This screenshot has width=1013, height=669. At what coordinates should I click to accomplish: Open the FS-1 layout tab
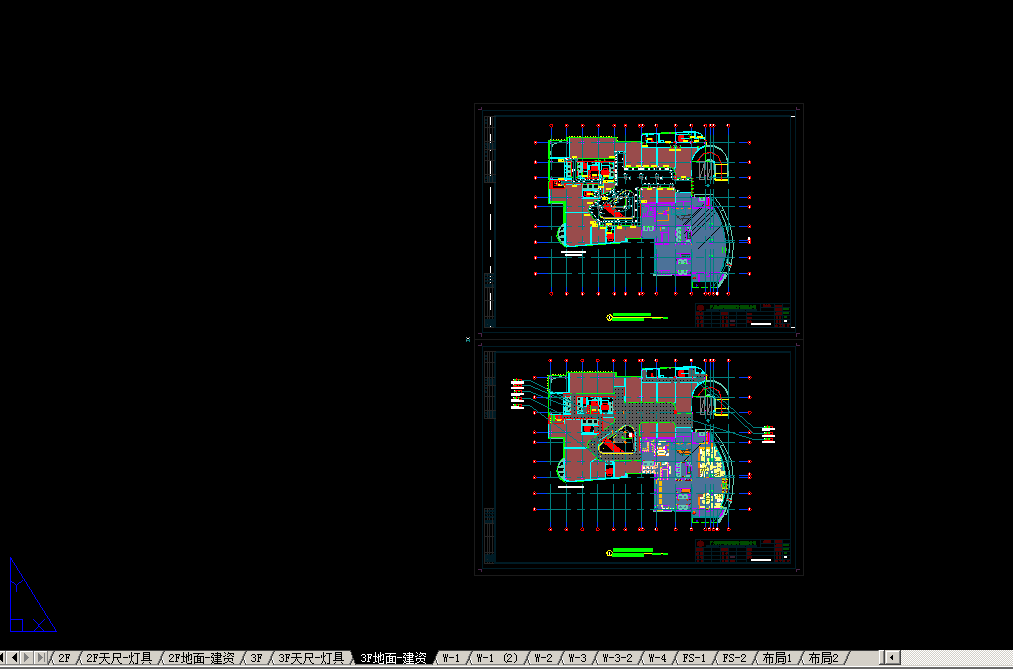tap(694, 658)
